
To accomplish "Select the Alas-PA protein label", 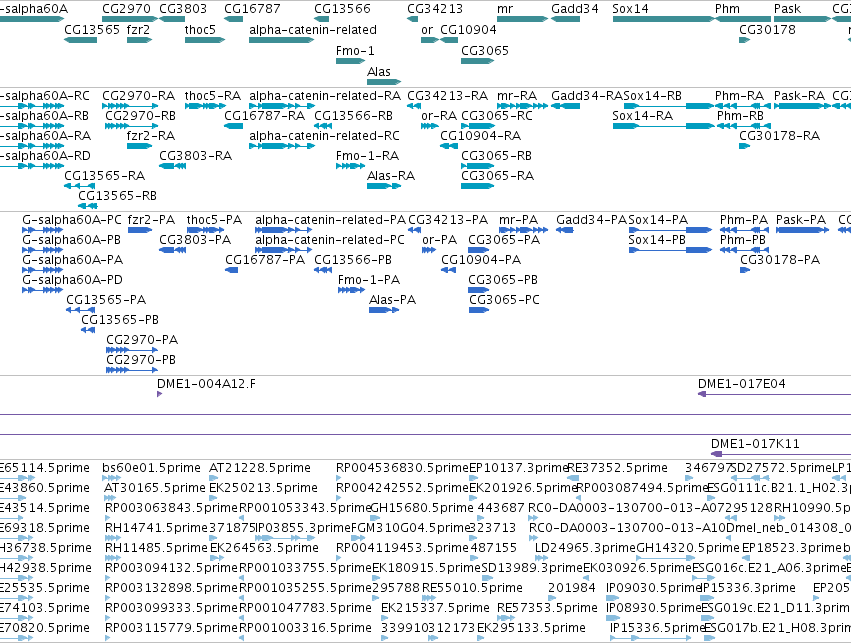I will (392, 300).
